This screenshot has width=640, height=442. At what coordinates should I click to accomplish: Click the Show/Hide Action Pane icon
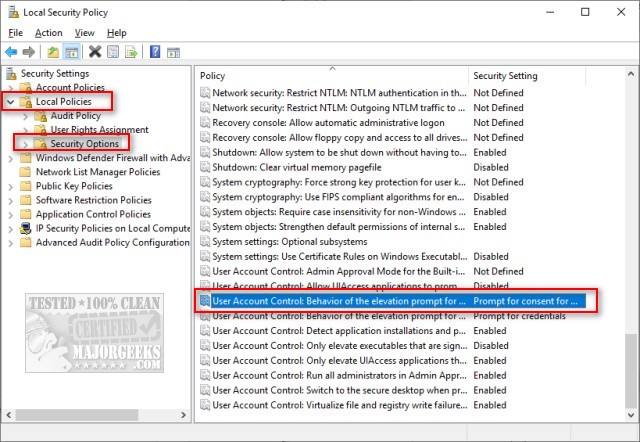[x=173, y=52]
